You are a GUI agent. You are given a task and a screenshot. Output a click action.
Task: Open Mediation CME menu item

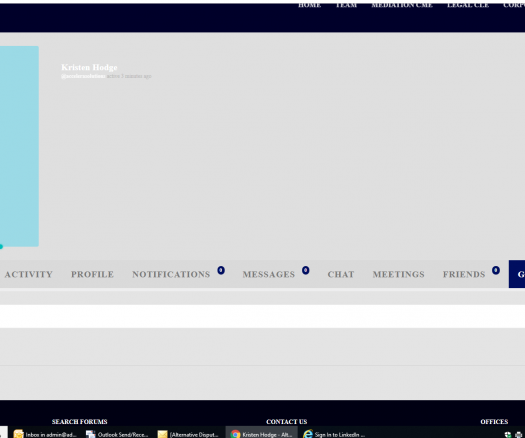coord(402,5)
